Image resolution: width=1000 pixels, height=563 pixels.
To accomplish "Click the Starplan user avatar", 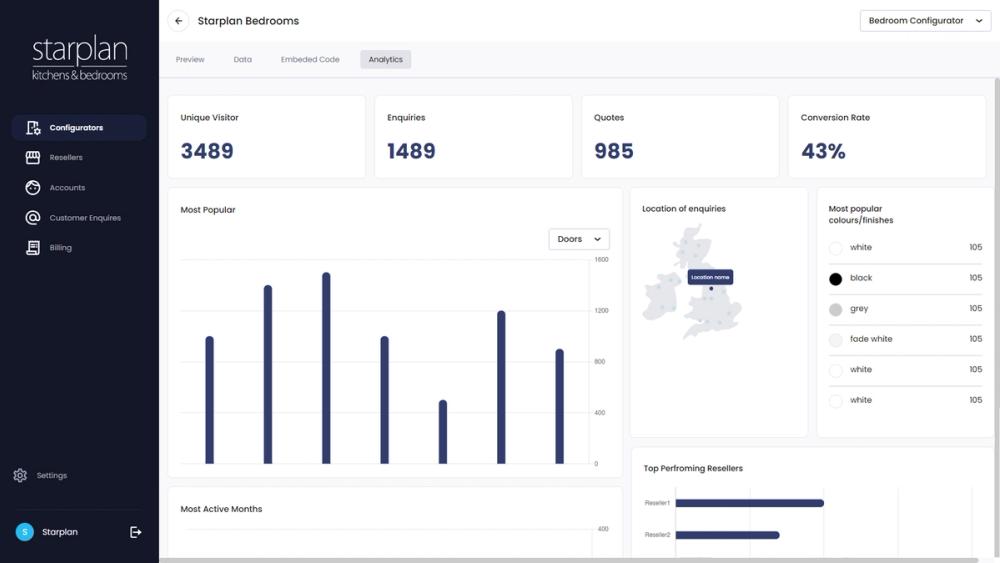I will click(25, 532).
